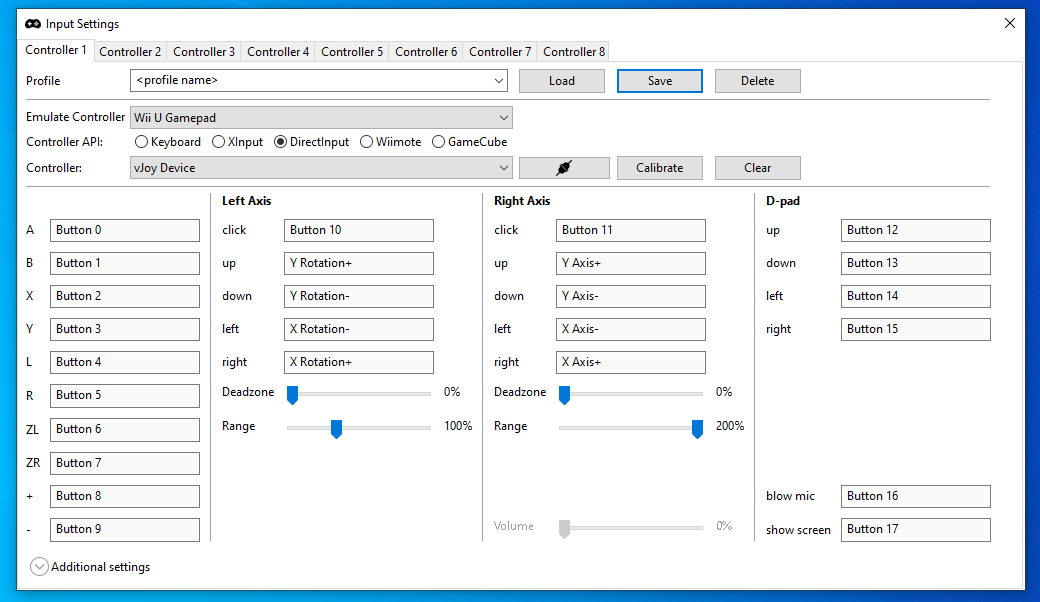Click Right Axis right field X Axis+
Screen dimensions: 1040x602
(x=631, y=362)
